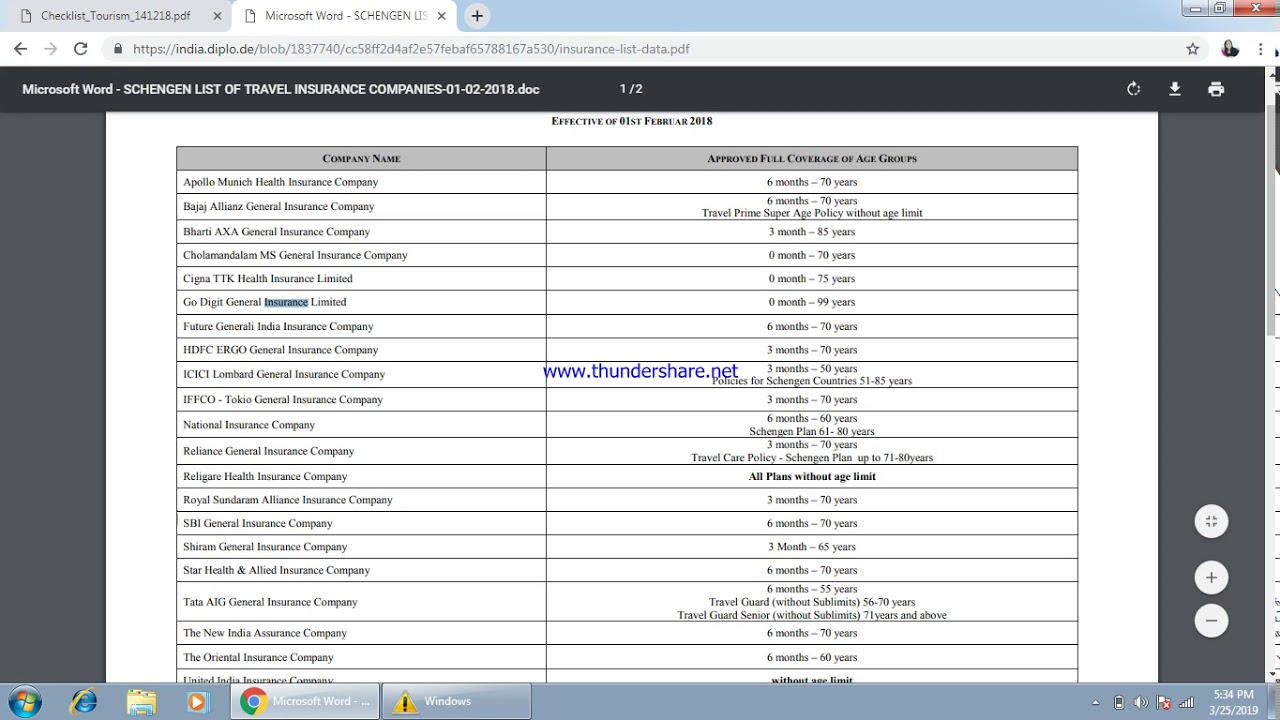Reload the current page

click(81, 48)
